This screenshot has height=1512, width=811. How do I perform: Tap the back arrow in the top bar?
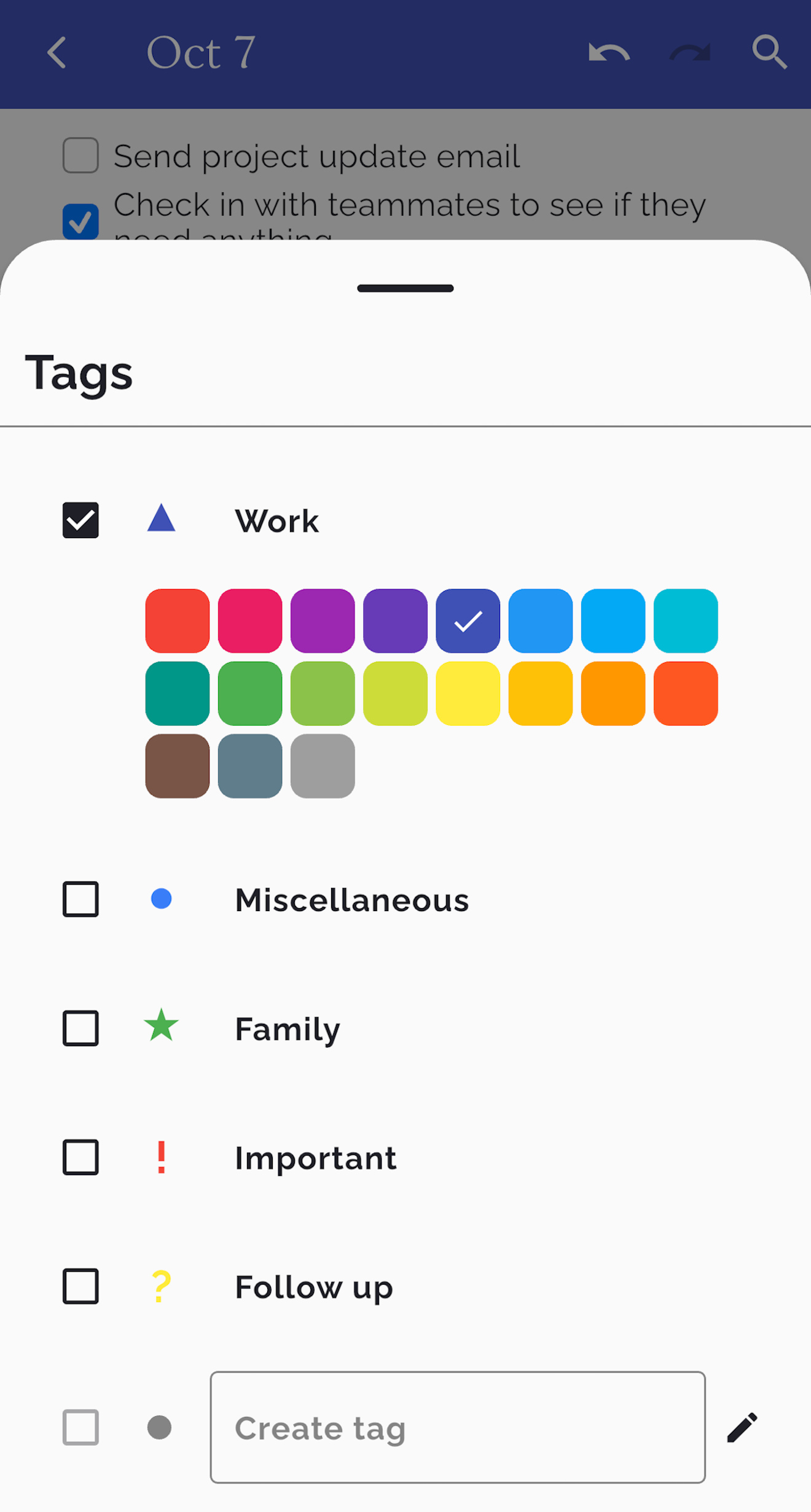pos(57,52)
